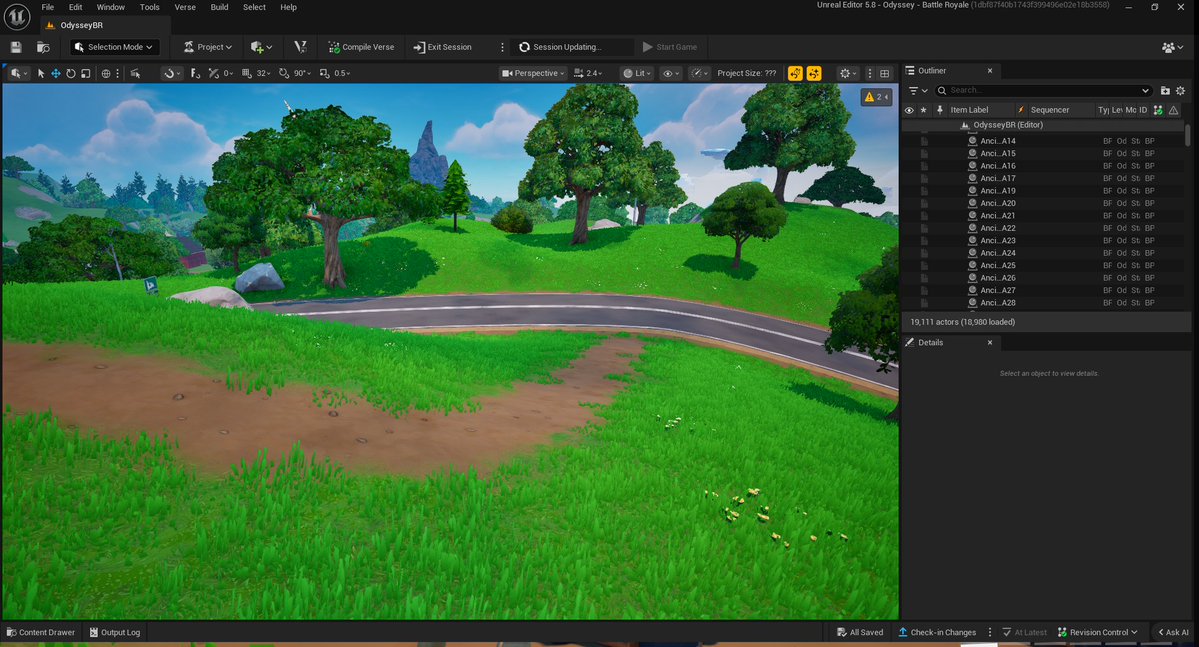This screenshot has width=1199, height=647.
Task: Activate the Scale gizmo tool
Action: tap(86, 73)
